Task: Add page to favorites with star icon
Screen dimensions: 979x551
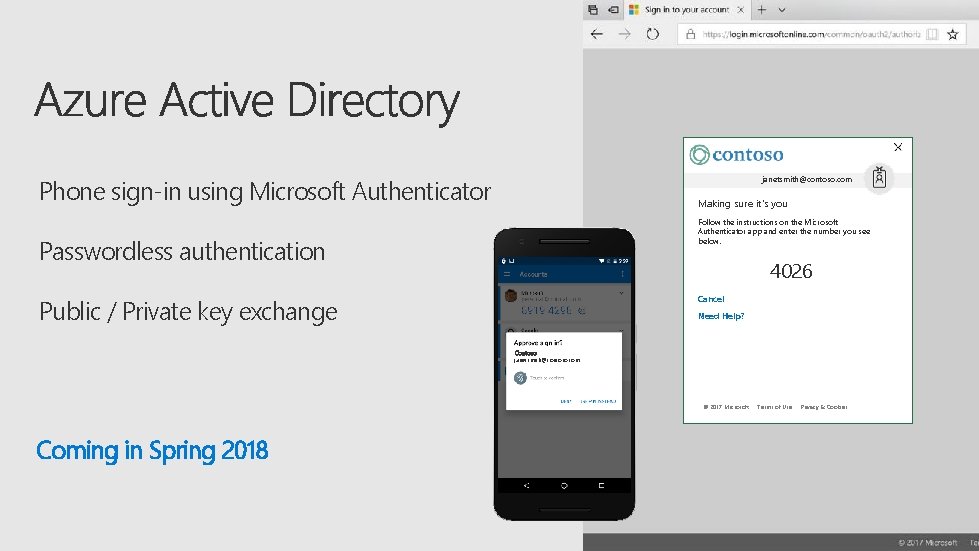Action: point(953,34)
